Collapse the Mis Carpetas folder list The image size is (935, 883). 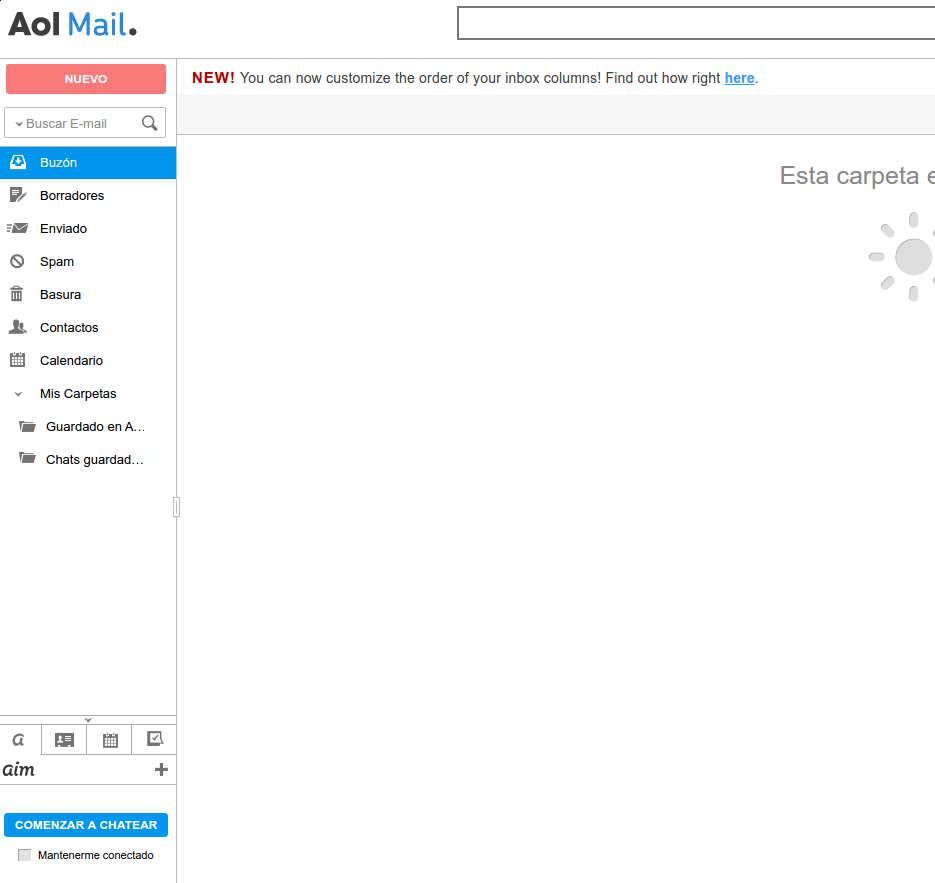18,394
